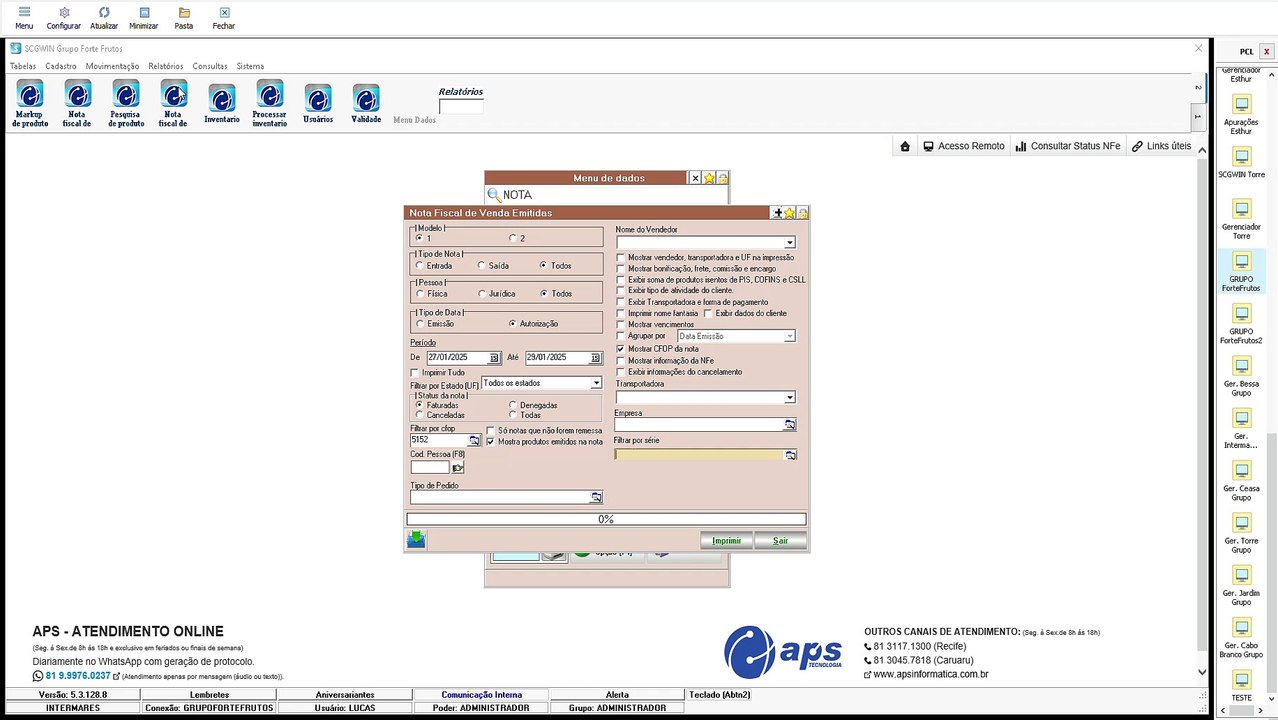
Task: Open the Cadastro menu
Action: (x=61, y=66)
